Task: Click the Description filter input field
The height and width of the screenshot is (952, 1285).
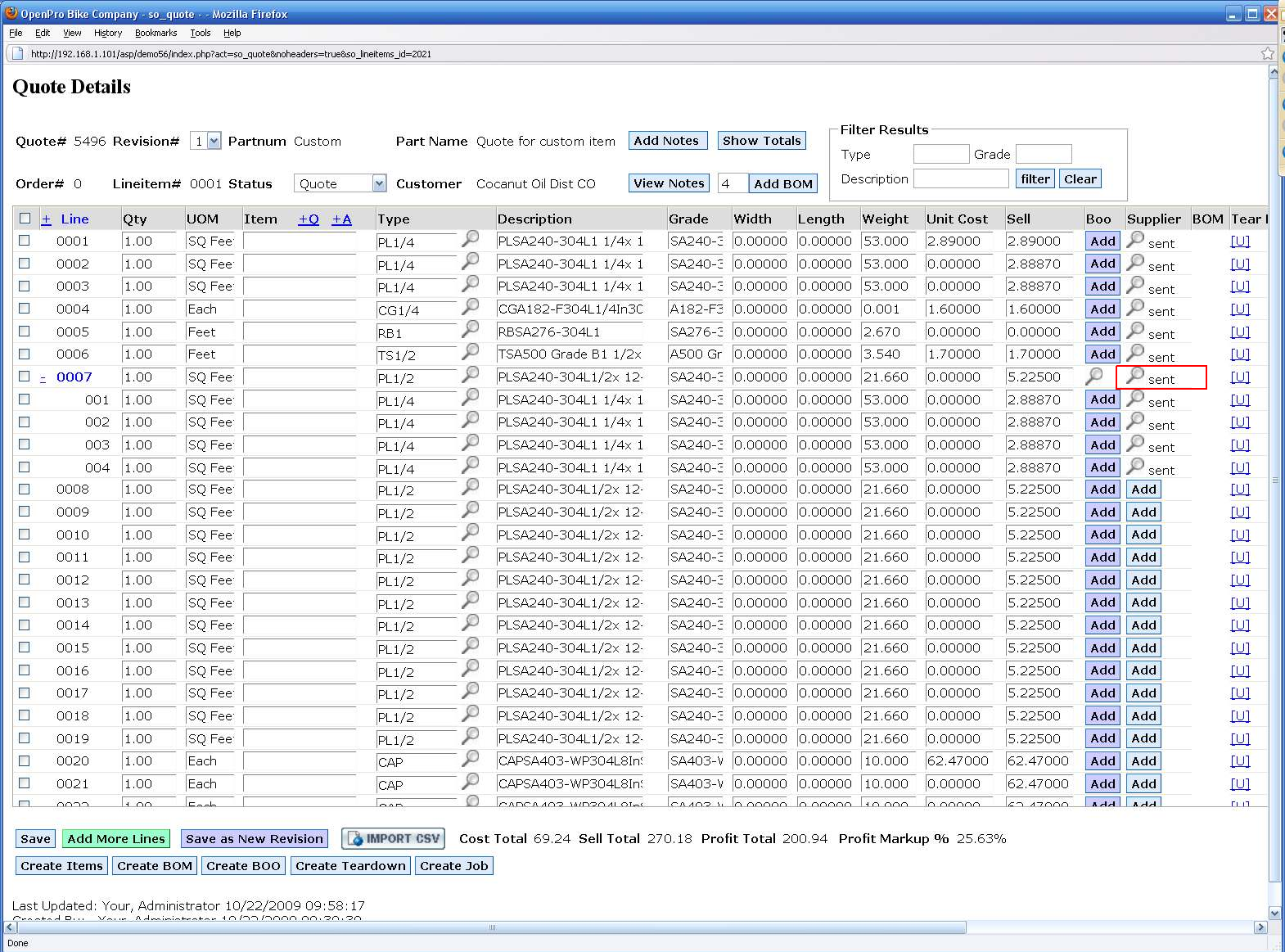Action: [x=961, y=178]
